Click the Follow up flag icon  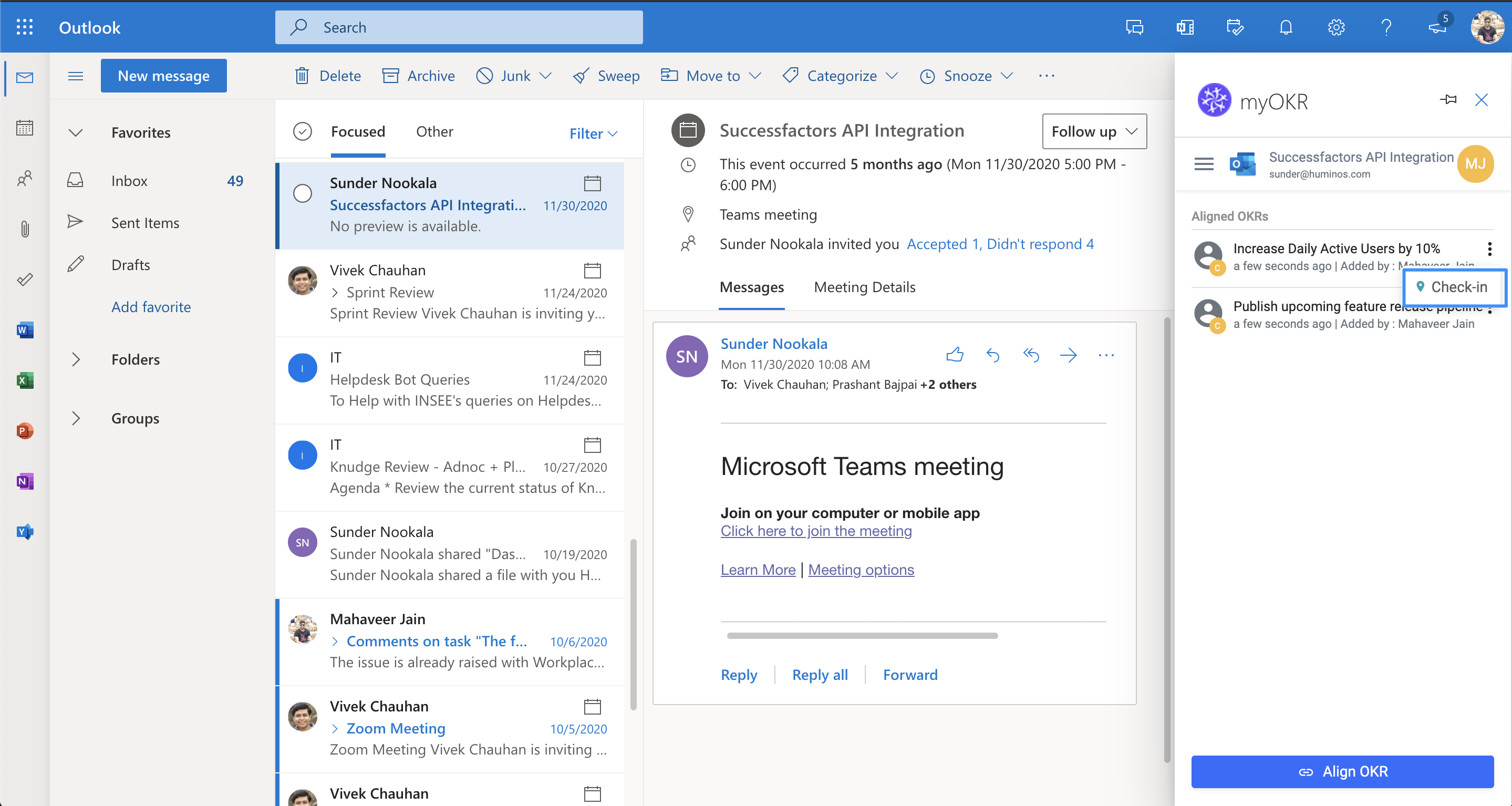click(1090, 131)
